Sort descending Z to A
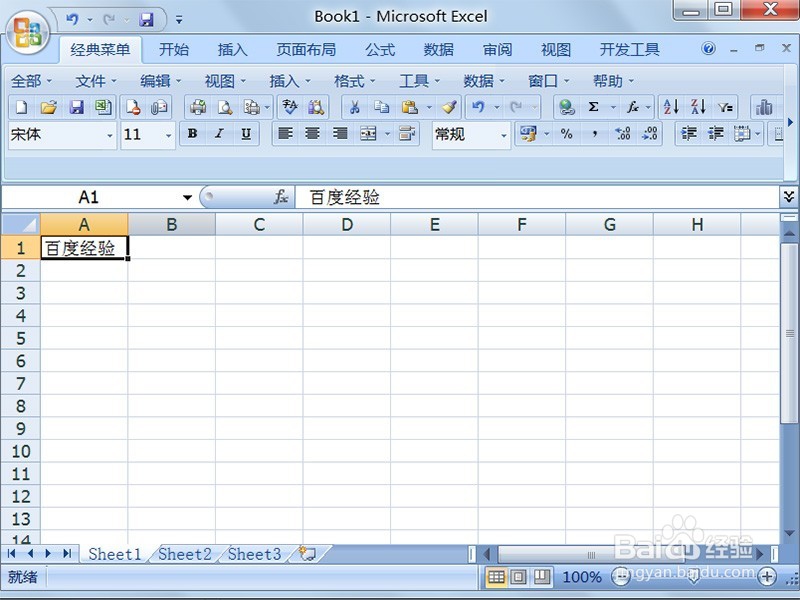The image size is (800, 600). click(x=698, y=107)
